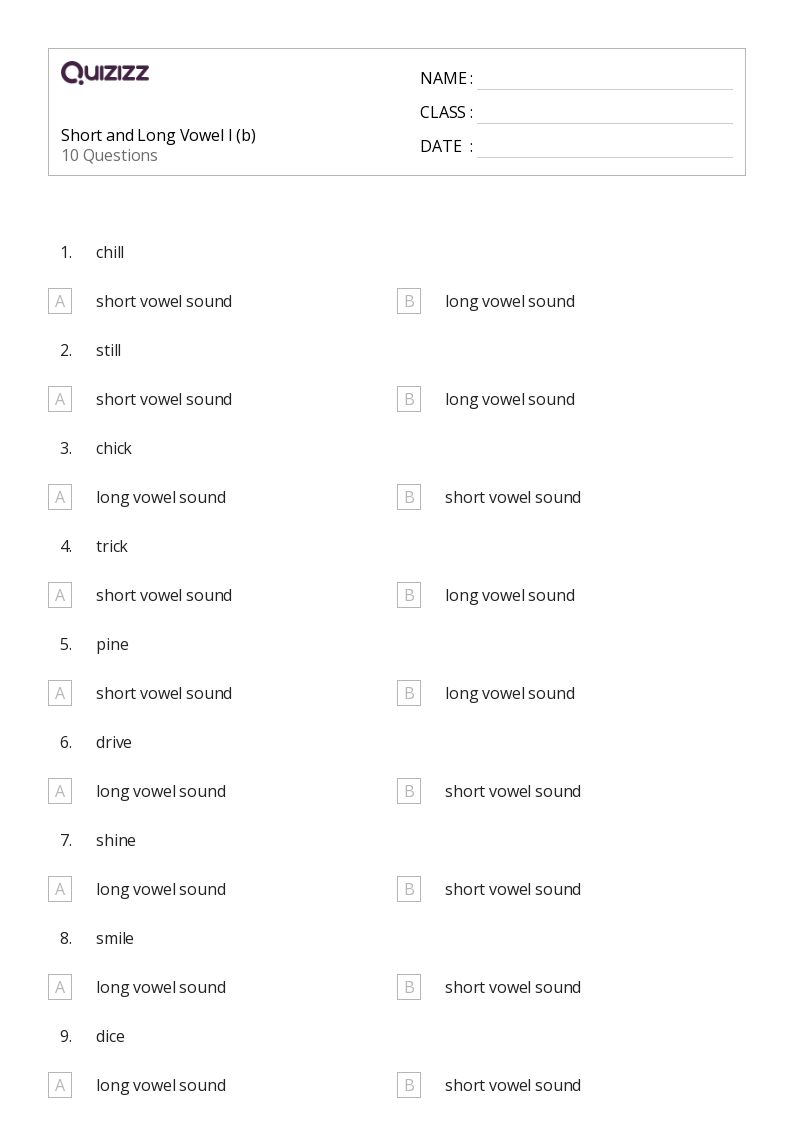Select option B for the word chick
The image size is (794, 1123).
[x=409, y=497]
